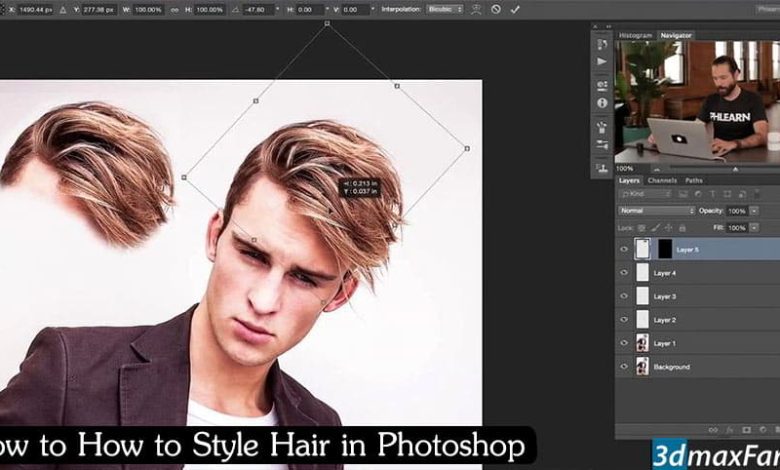
Task: Click the Navigator zoom out small mountains icon
Action: point(657,169)
